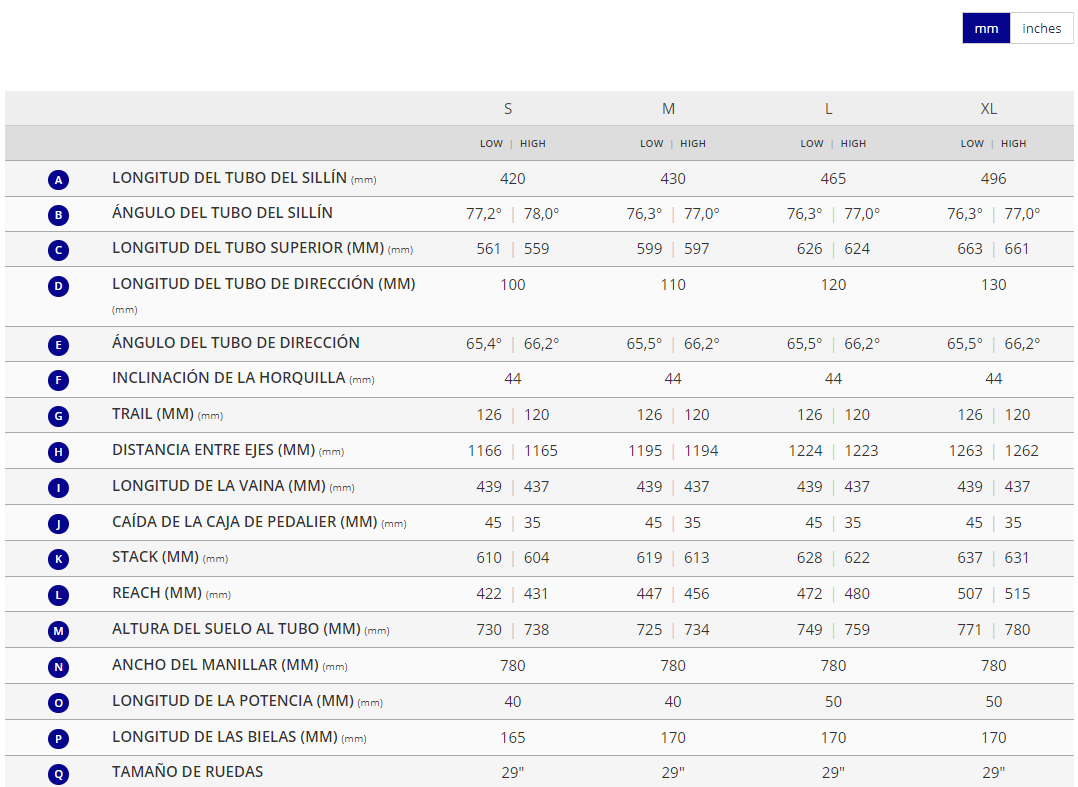1078x787 pixels.
Task: Click the REACH (MM) row label
Action: pos(157,593)
